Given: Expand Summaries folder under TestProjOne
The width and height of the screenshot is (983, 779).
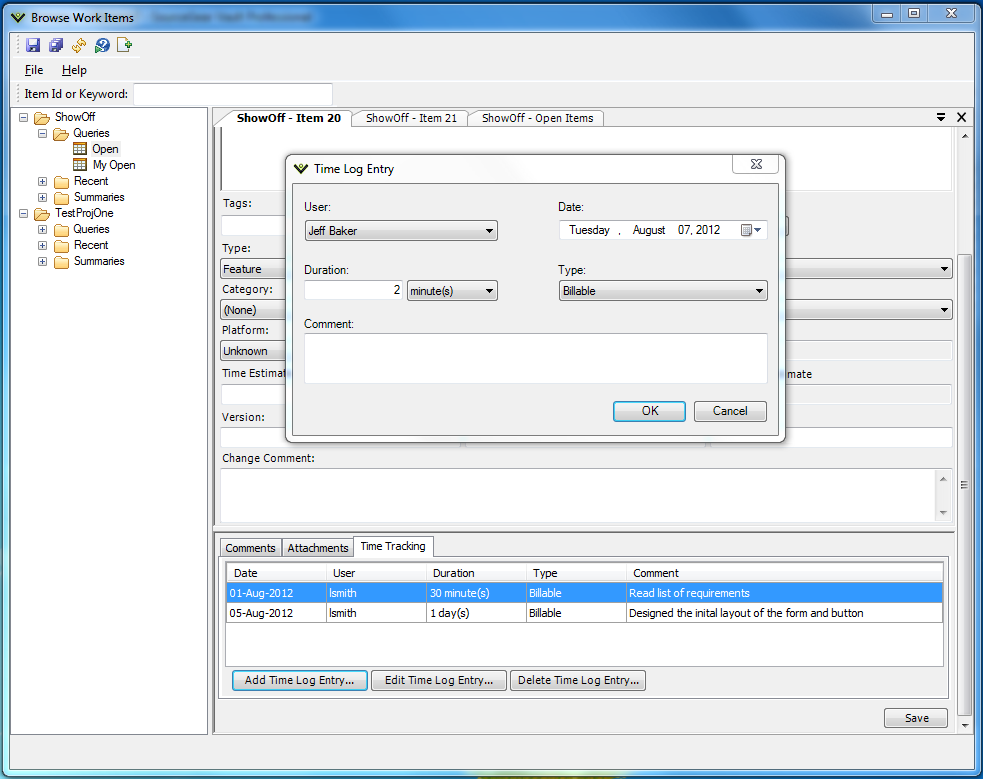Looking at the screenshot, I should [x=42, y=261].
